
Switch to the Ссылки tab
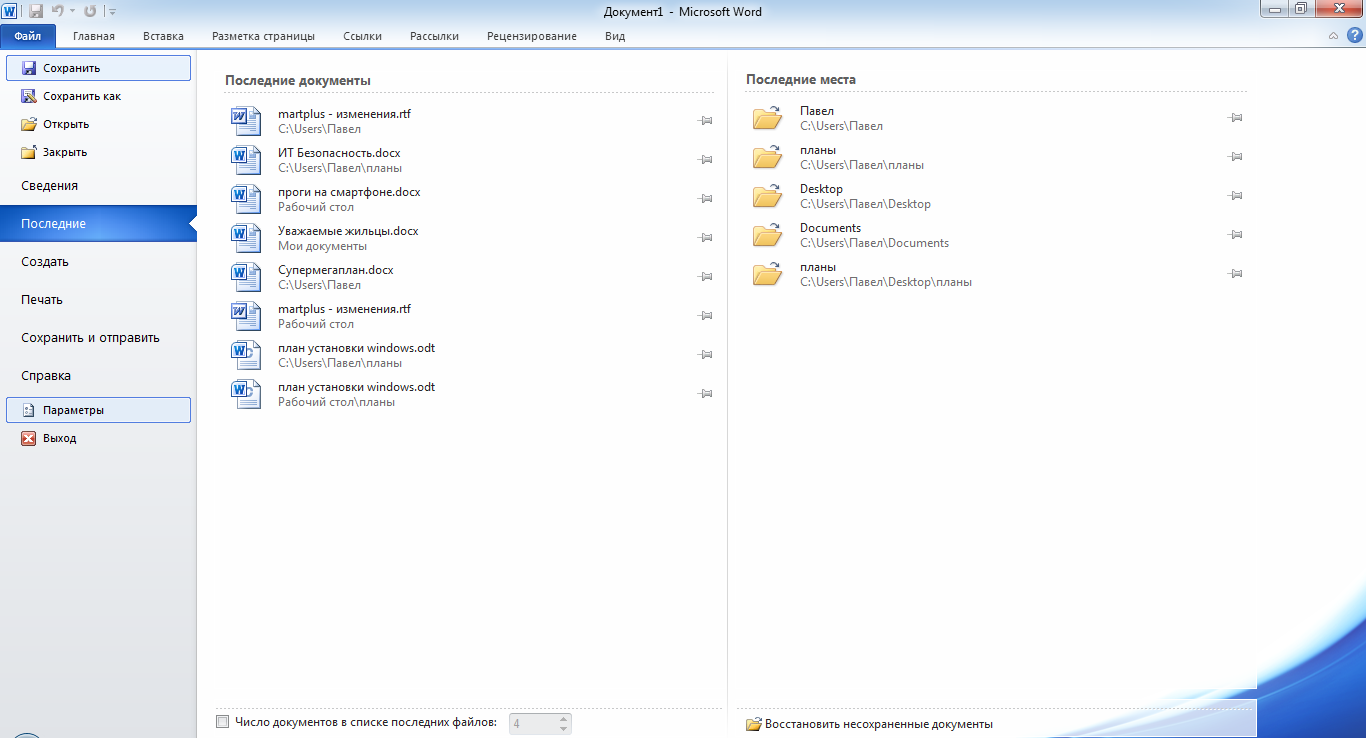(x=362, y=36)
